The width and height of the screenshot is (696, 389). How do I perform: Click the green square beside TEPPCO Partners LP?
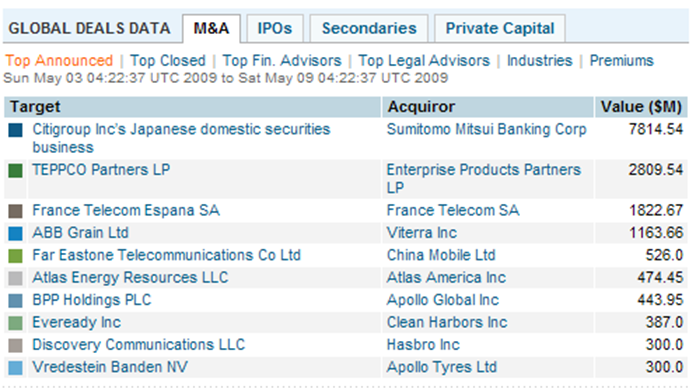click(x=16, y=171)
